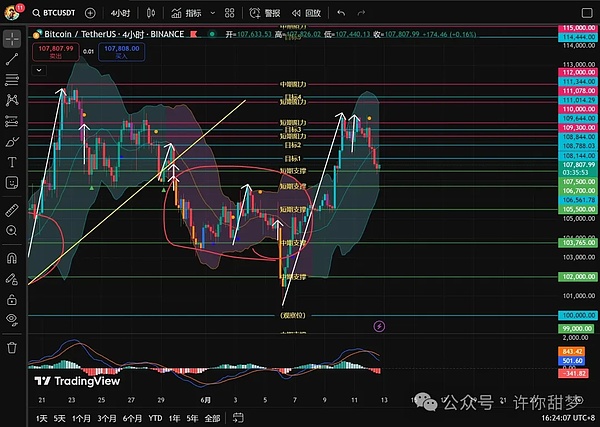
Task: Open the 4小时 interval dropdown
Action: 120,13
